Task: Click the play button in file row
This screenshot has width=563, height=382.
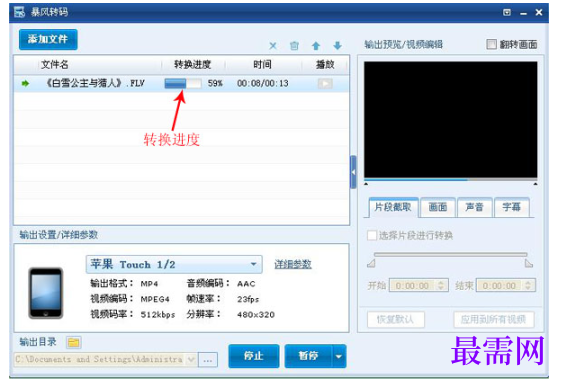Action: click(325, 84)
